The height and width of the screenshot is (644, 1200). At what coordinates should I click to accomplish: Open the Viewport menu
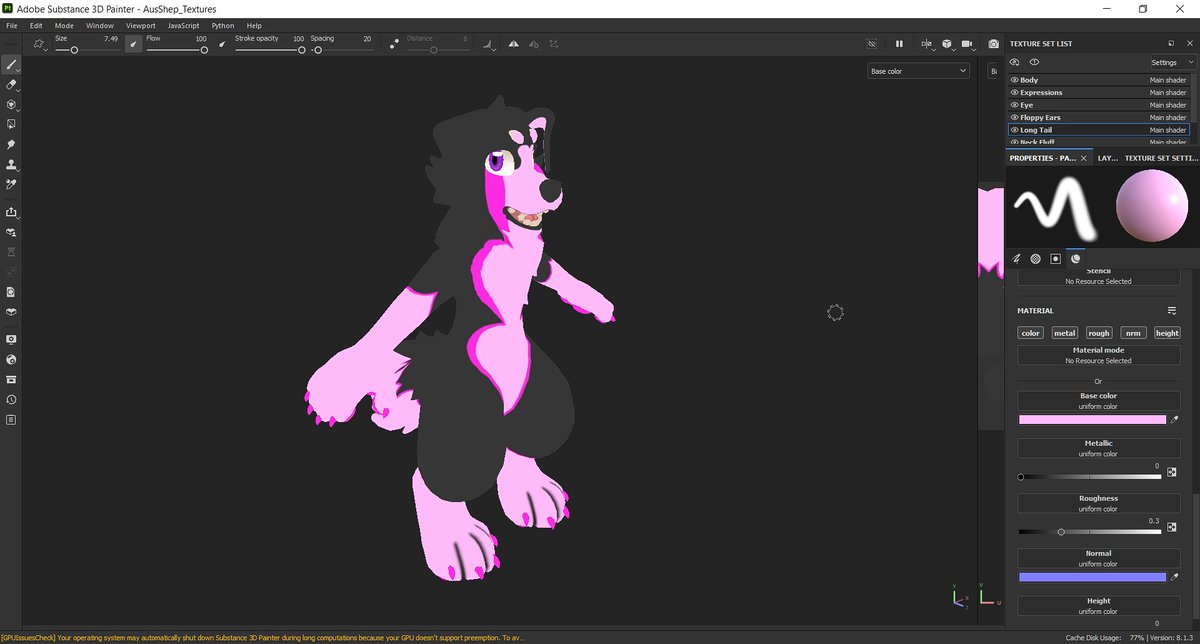click(x=140, y=25)
